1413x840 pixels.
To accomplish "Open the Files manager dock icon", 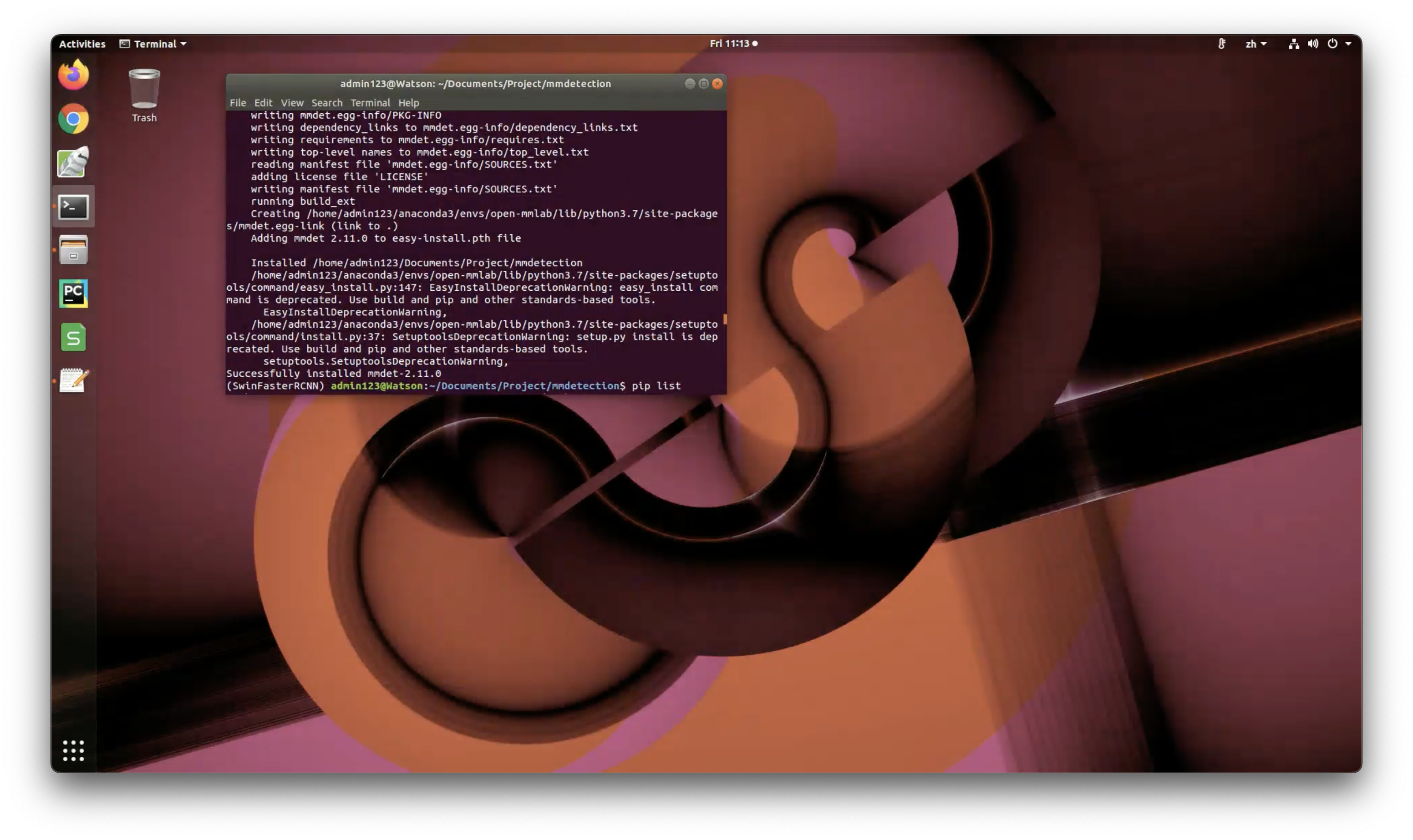I will point(74,250).
